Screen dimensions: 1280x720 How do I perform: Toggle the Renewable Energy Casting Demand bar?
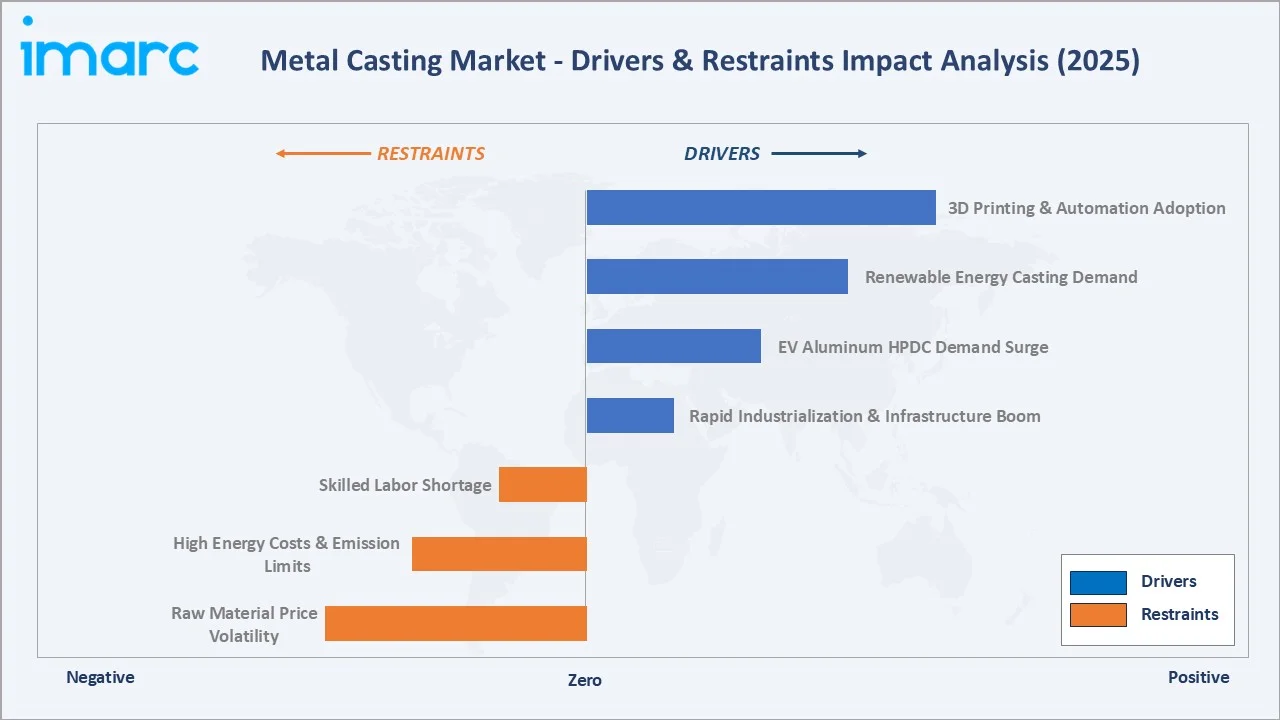(716, 276)
